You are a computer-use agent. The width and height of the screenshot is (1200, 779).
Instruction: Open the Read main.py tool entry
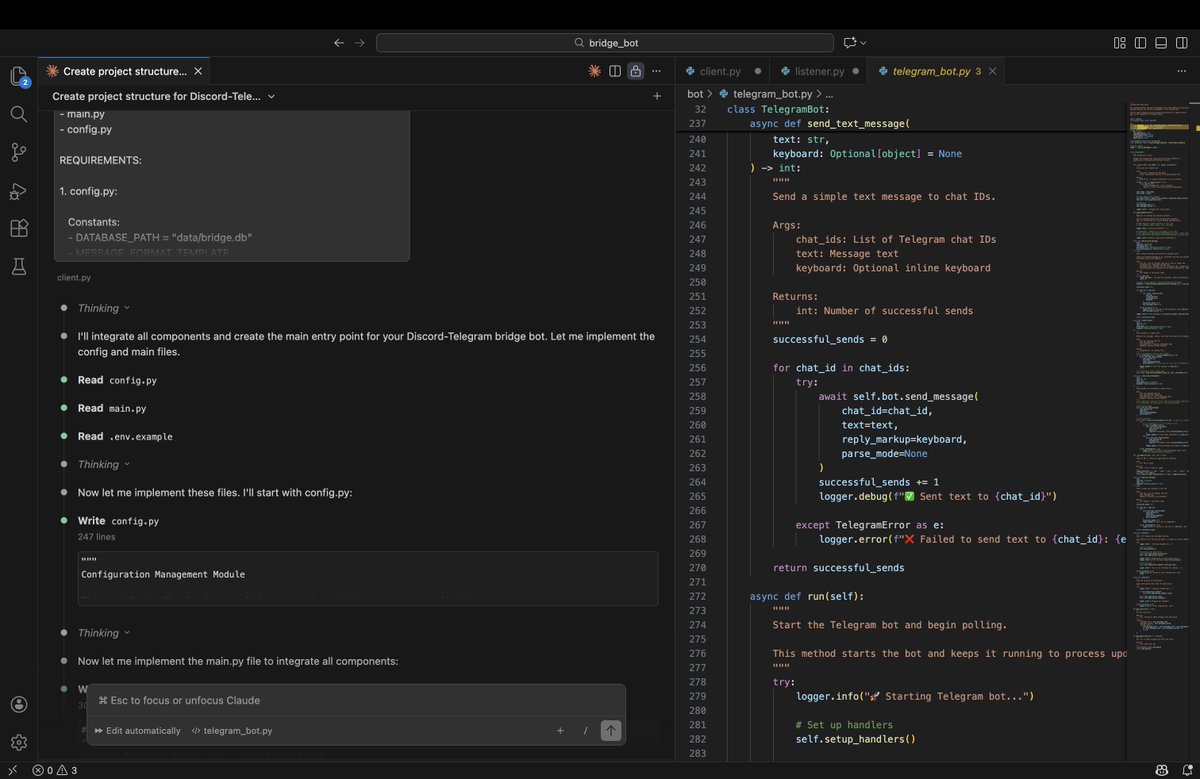click(112, 408)
